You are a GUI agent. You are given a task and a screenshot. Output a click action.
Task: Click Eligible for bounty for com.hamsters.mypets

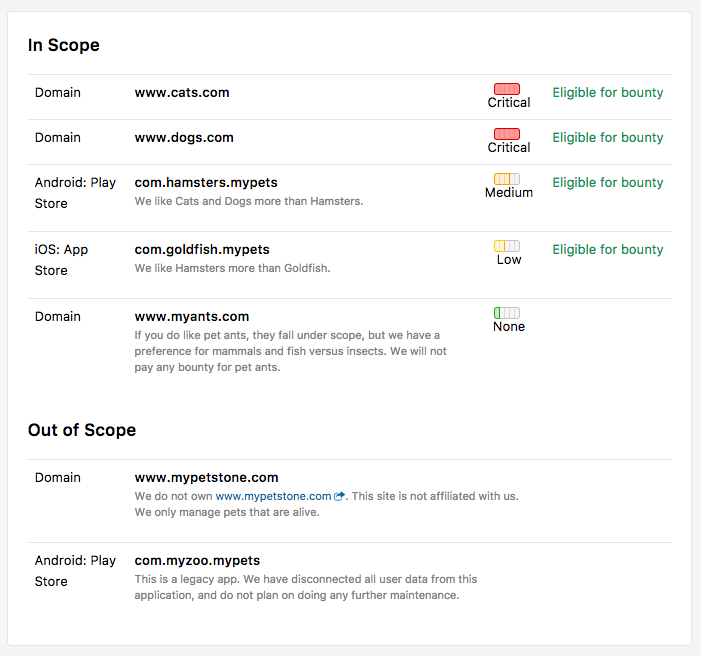(x=607, y=183)
